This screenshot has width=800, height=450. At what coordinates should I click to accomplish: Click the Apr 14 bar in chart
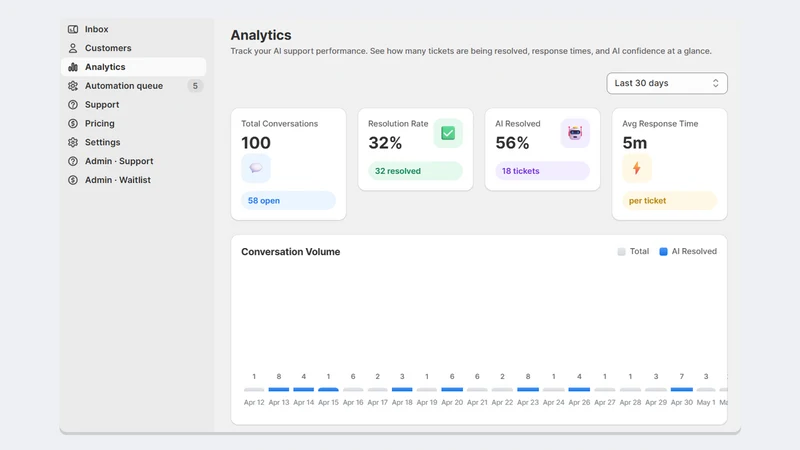click(x=304, y=389)
